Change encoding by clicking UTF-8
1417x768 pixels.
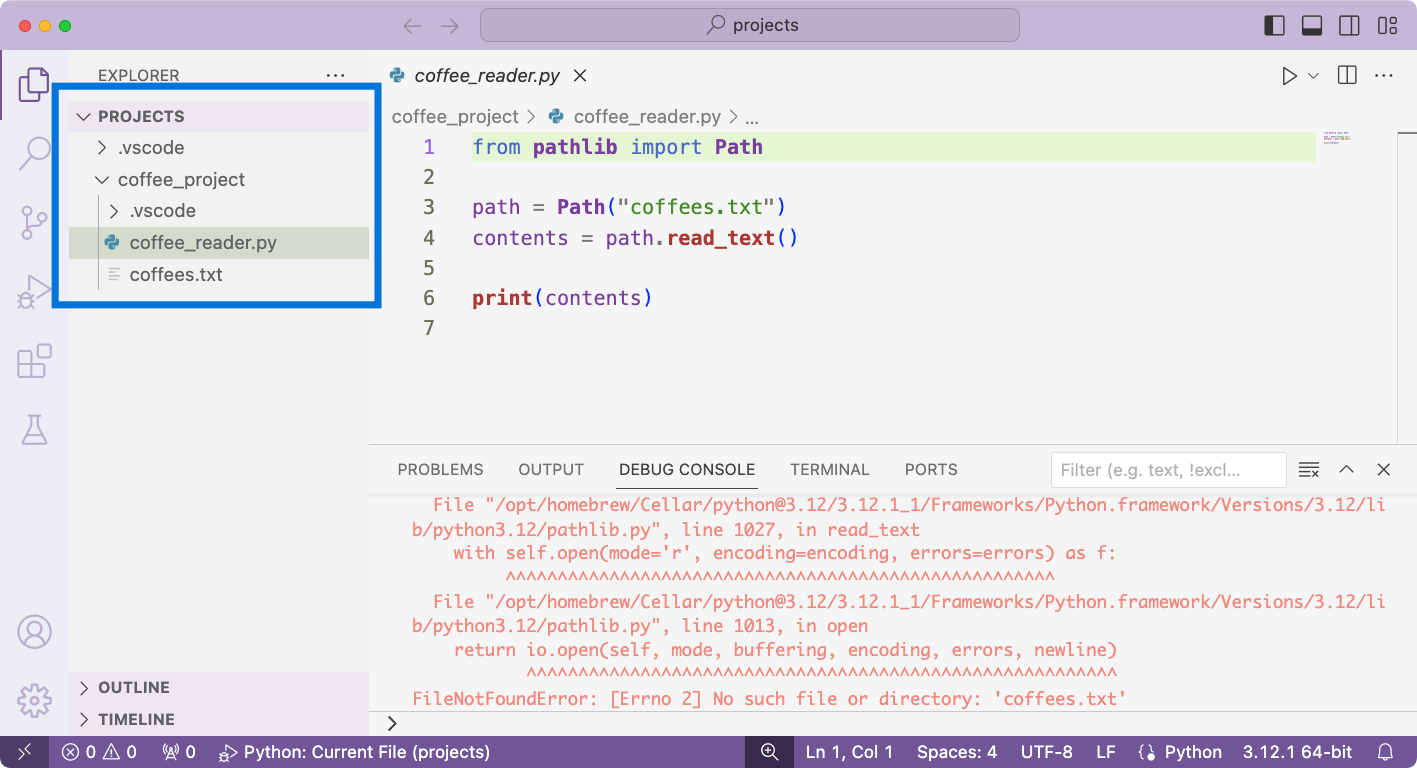1047,751
